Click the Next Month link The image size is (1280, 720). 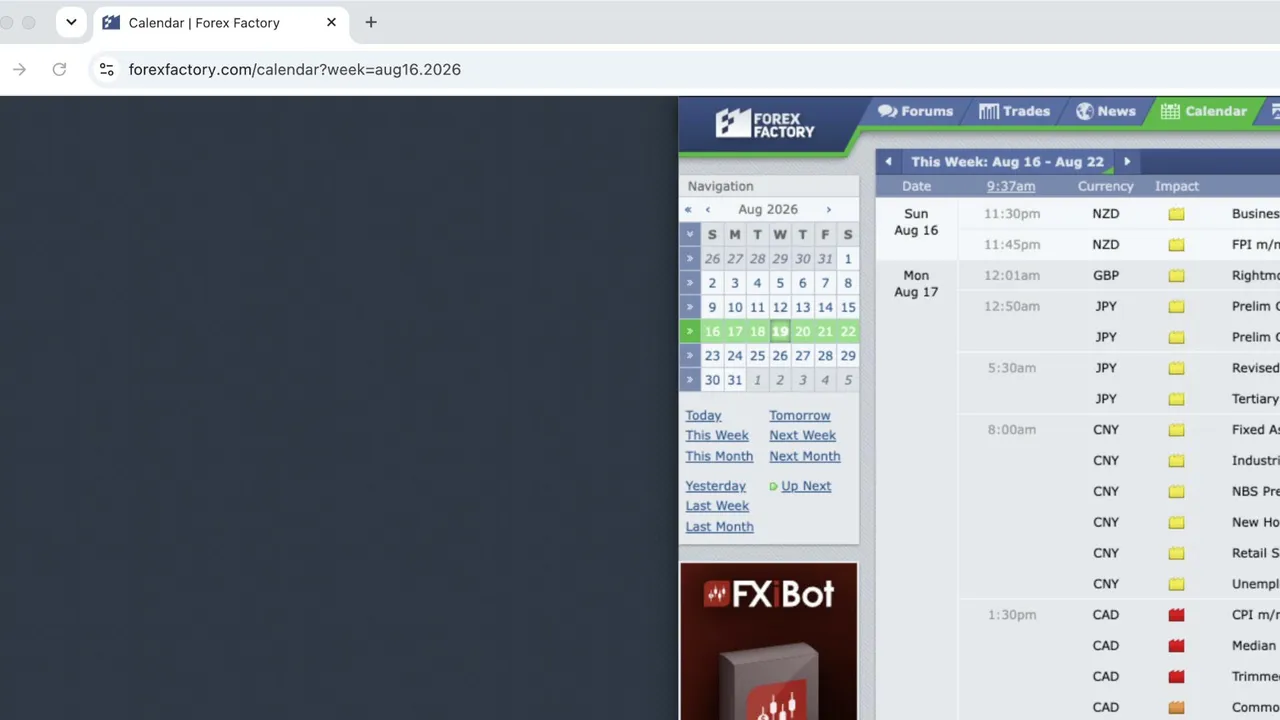click(x=804, y=457)
